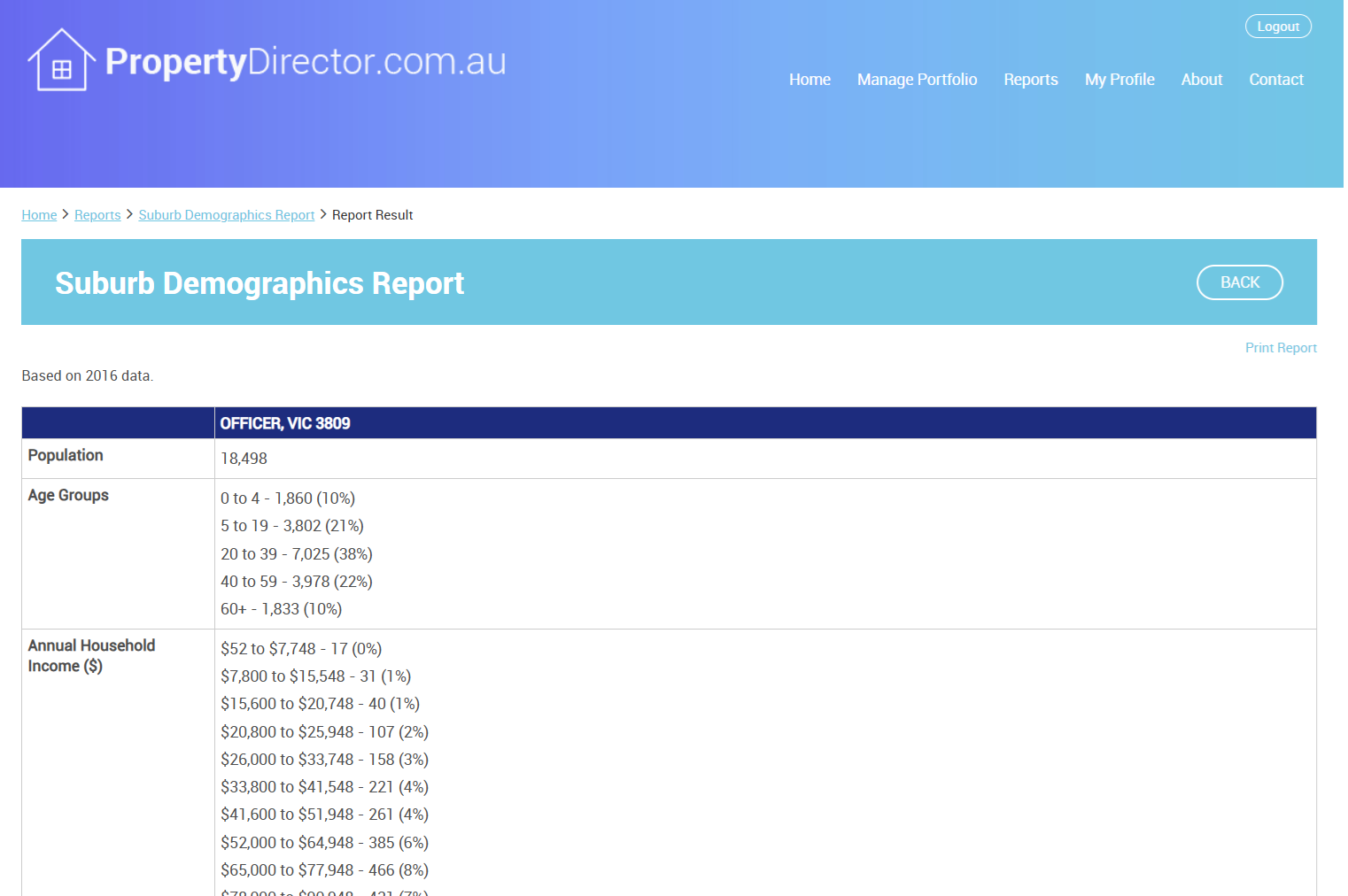
Task: Go to Reports in the top navigation
Action: pyautogui.click(x=1030, y=80)
